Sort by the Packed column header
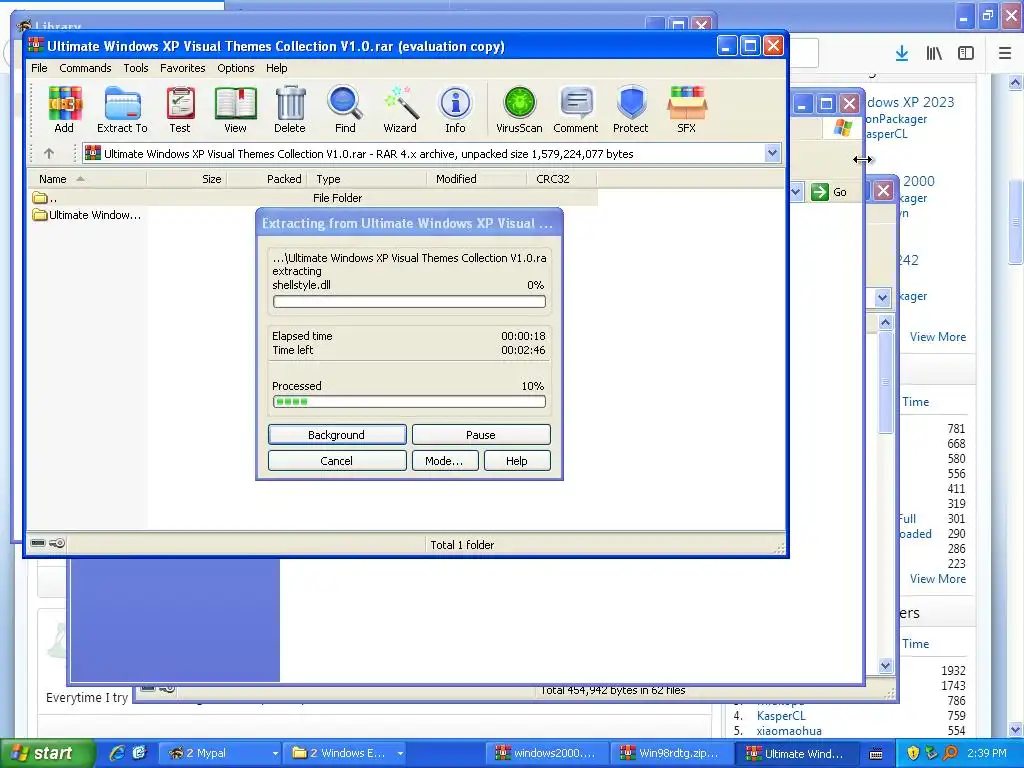The width and height of the screenshot is (1024, 768). coord(266,179)
